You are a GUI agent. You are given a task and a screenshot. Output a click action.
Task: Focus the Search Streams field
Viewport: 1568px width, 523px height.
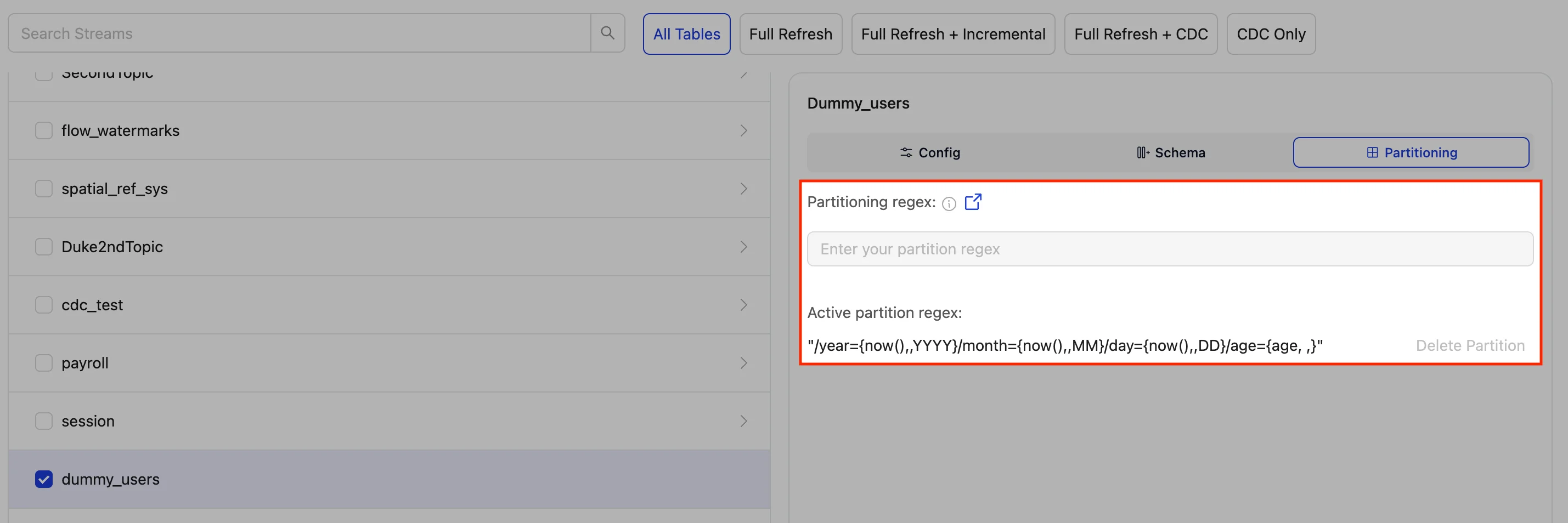pos(298,33)
